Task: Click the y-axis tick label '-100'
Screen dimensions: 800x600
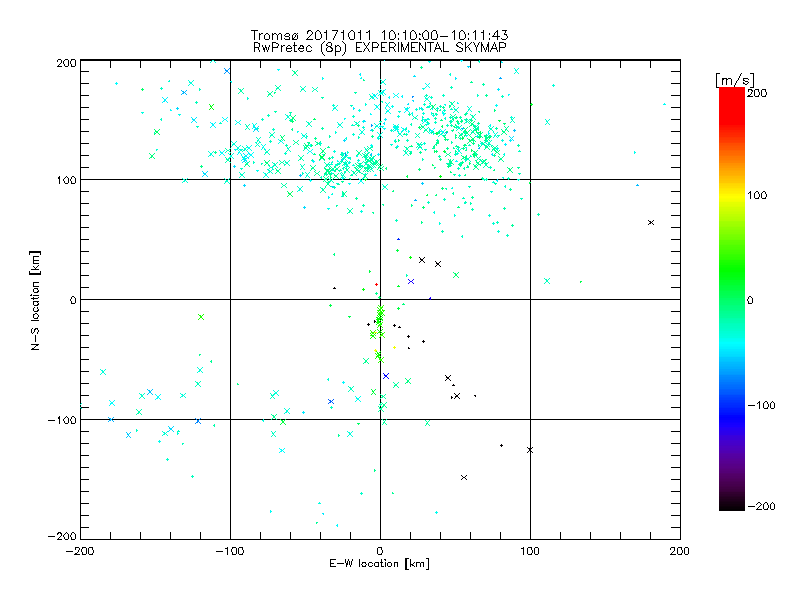Action: [62, 420]
